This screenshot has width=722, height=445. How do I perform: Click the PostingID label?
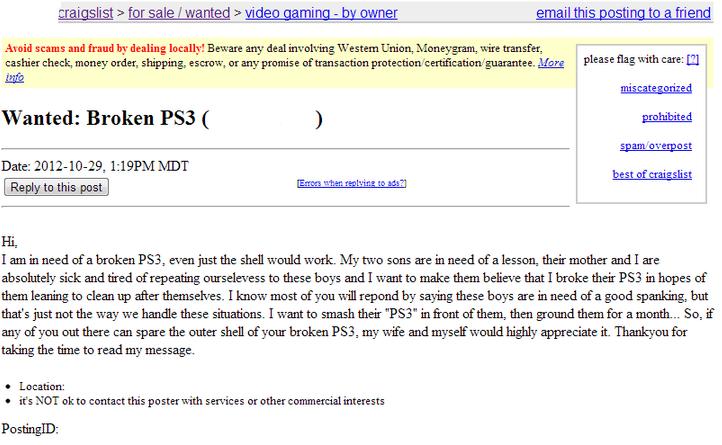click(31, 428)
